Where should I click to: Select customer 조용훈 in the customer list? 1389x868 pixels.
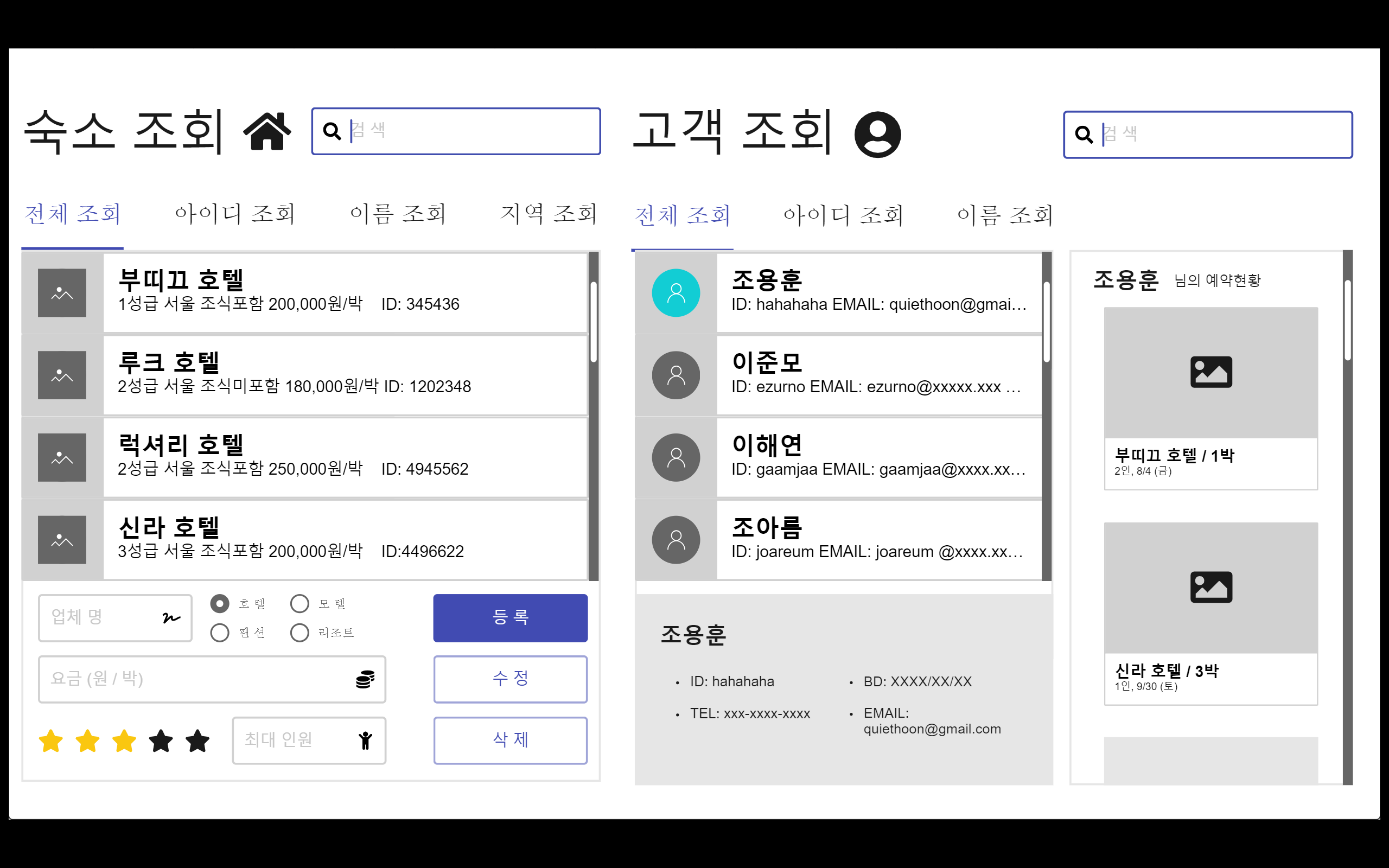(x=839, y=293)
